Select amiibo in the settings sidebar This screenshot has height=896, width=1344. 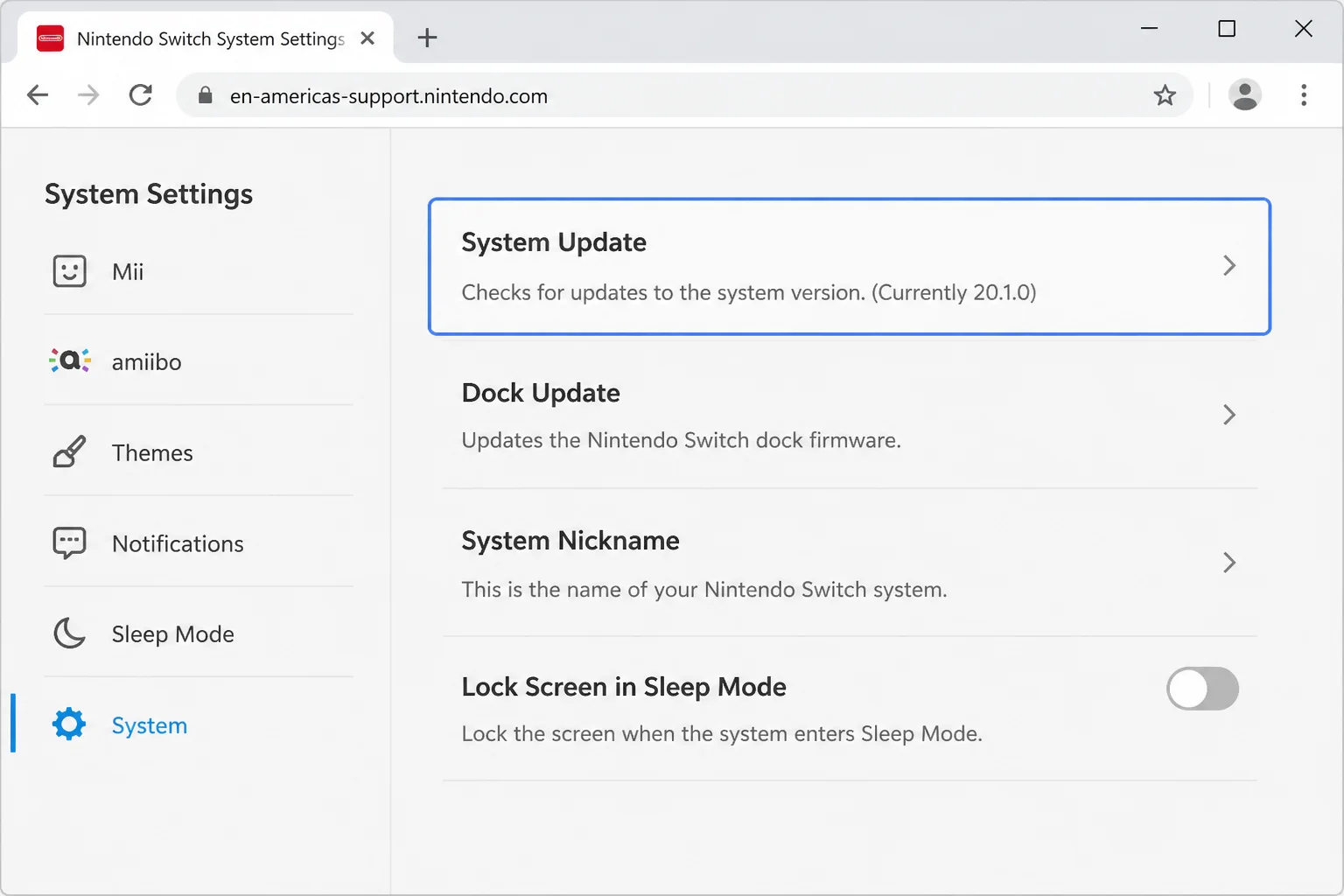(x=199, y=361)
